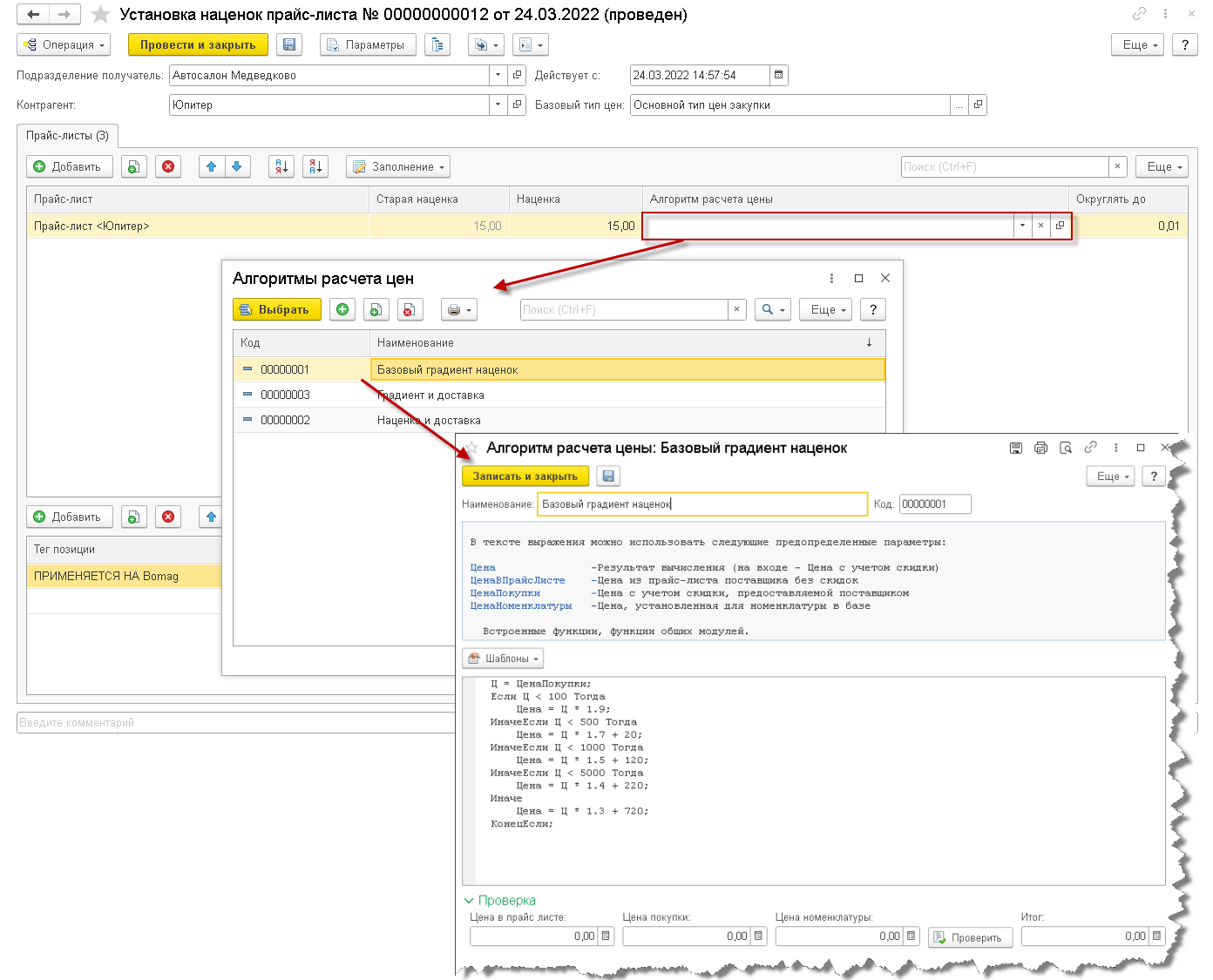Sort by the Наименование column header

[x=627, y=342]
